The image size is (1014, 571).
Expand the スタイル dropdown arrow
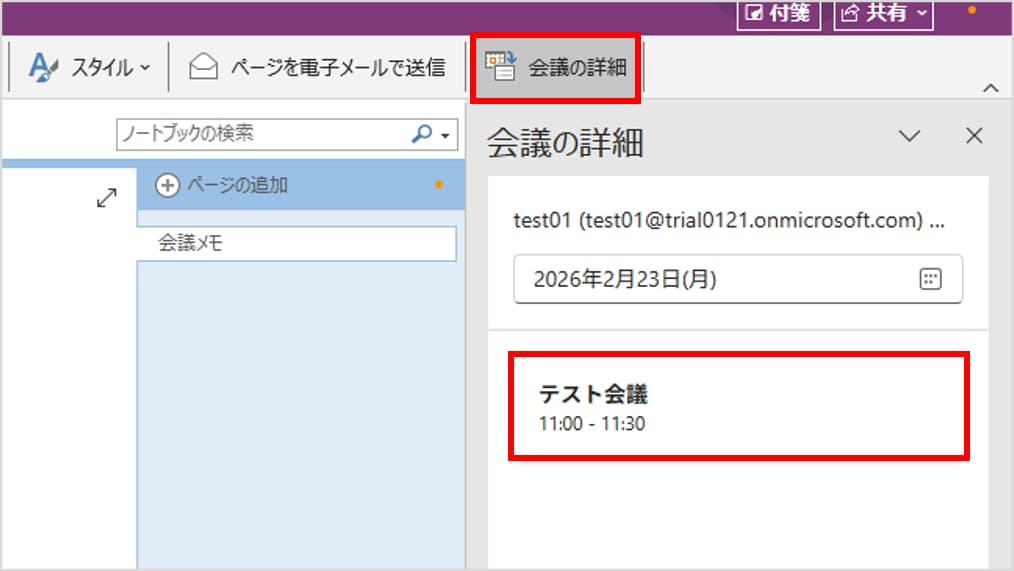pyautogui.click(x=145, y=68)
